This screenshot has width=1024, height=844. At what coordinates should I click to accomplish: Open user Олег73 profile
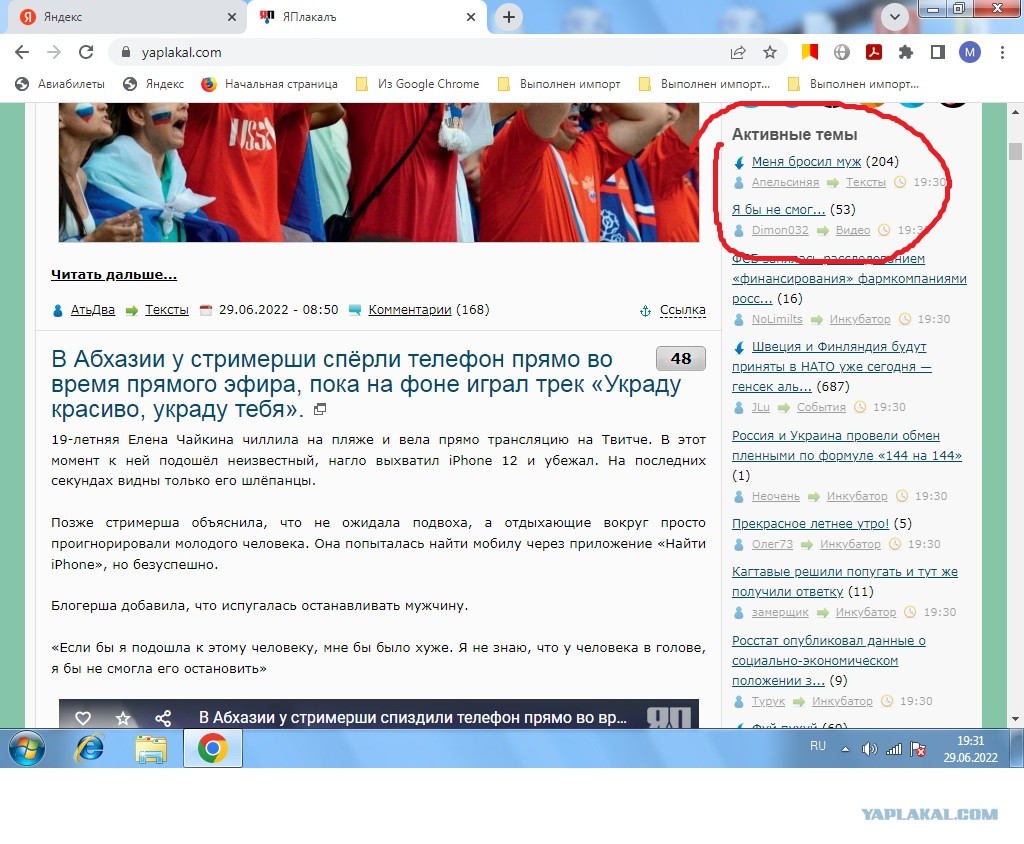click(x=773, y=544)
